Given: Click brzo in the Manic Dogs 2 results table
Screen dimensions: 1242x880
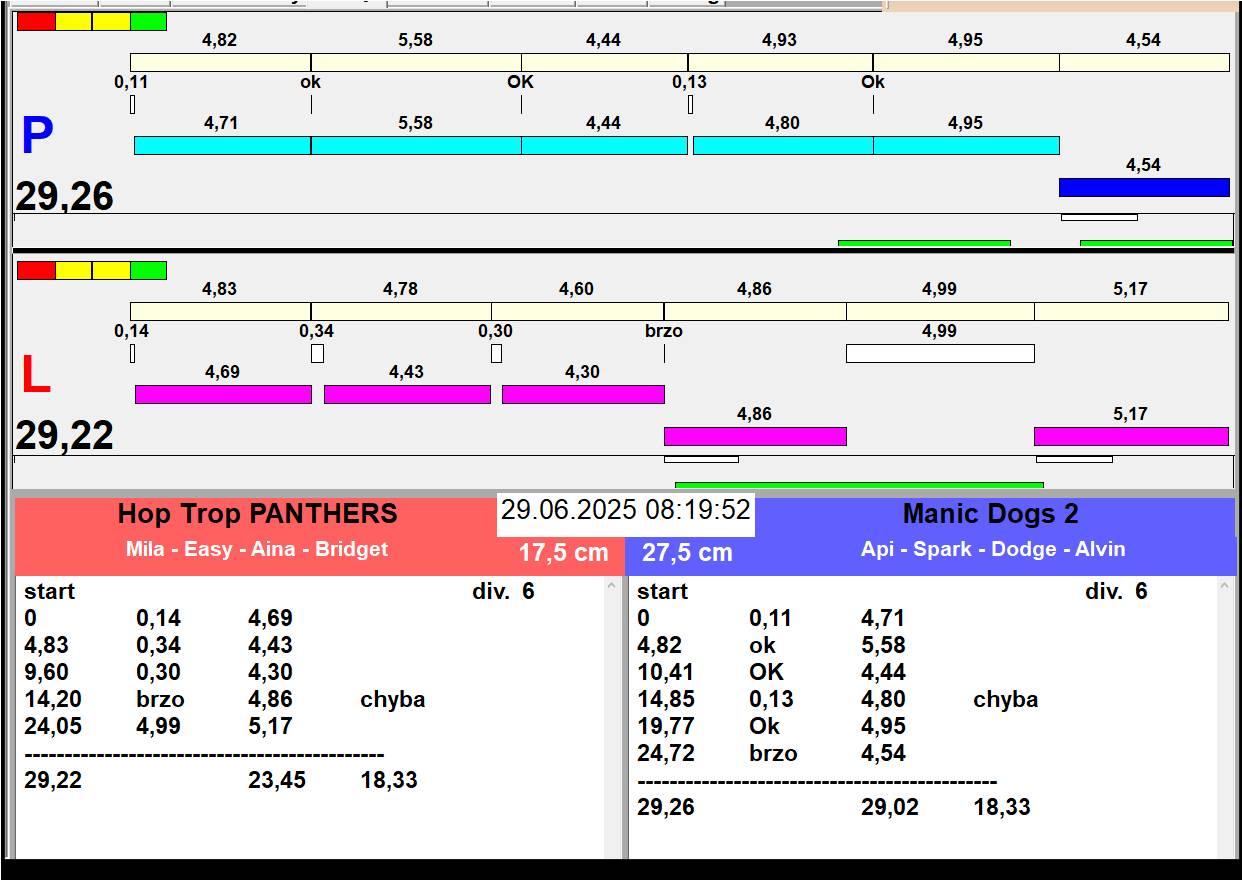Looking at the screenshot, I should click(773, 753).
